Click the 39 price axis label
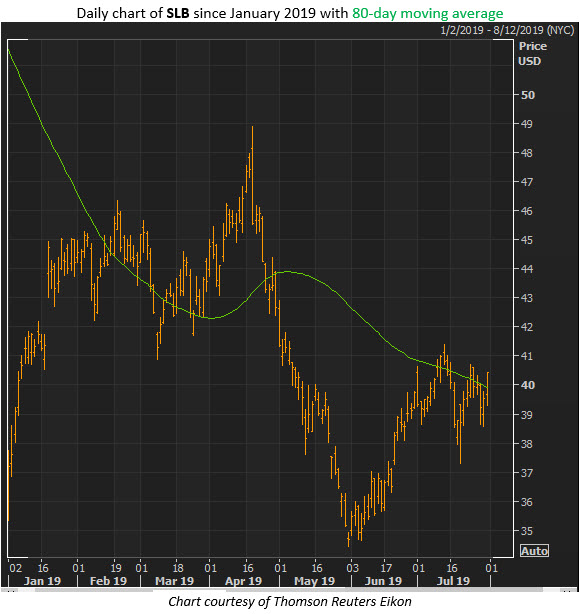Image resolution: width=579 pixels, height=614 pixels. click(527, 415)
